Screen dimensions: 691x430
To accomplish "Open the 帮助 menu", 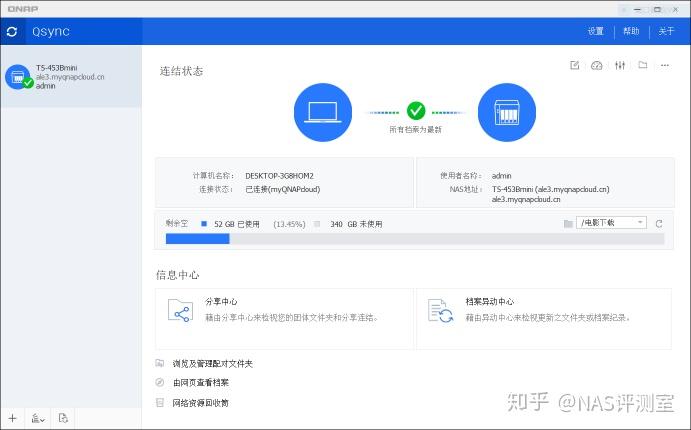I will coord(631,31).
